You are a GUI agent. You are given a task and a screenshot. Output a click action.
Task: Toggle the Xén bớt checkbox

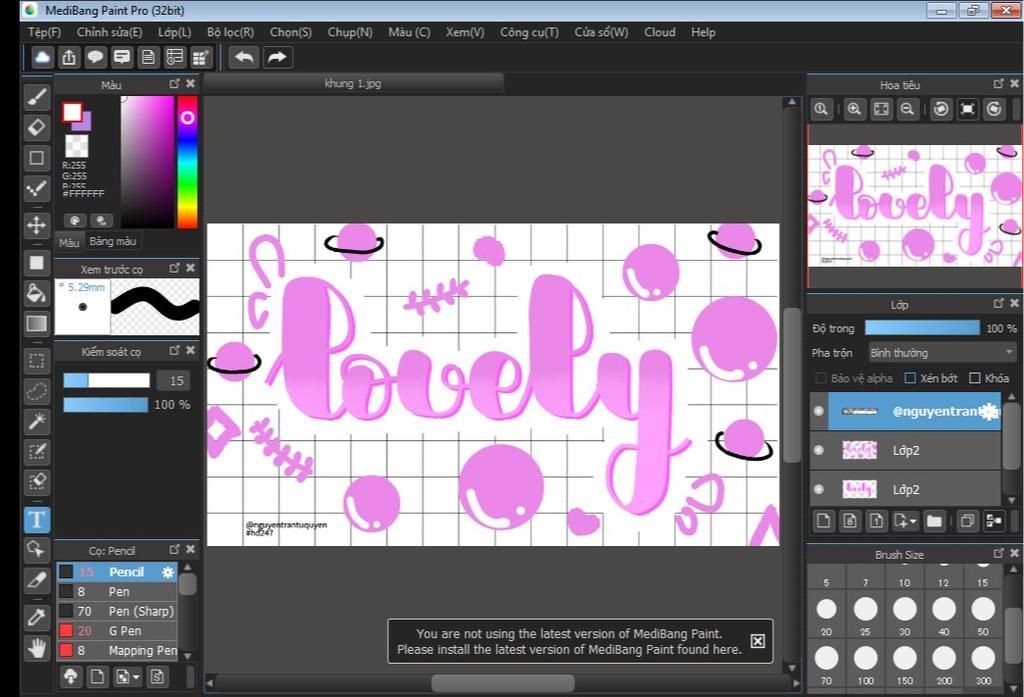[x=910, y=378]
